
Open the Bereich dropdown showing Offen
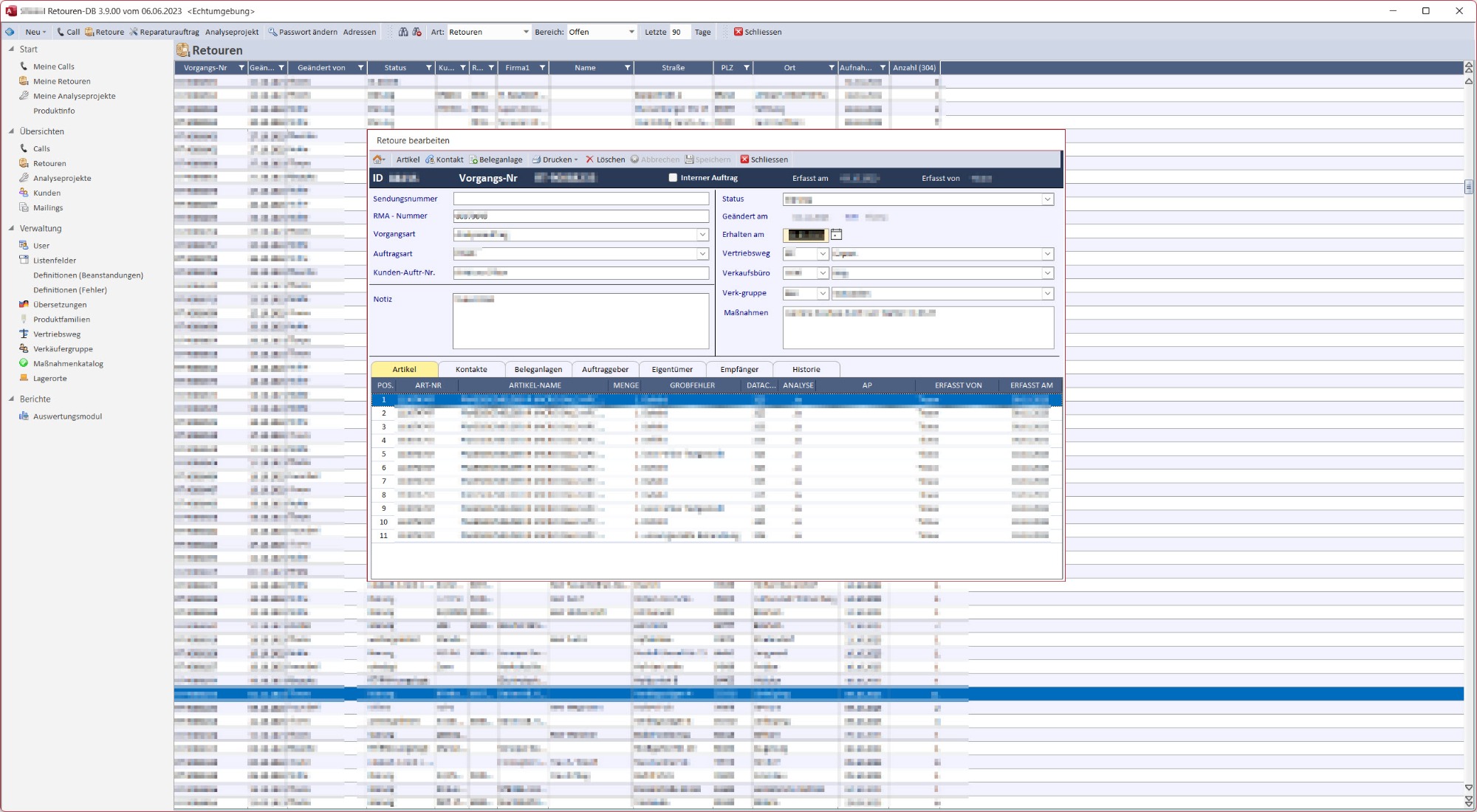pyautogui.click(x=631, y=32)
